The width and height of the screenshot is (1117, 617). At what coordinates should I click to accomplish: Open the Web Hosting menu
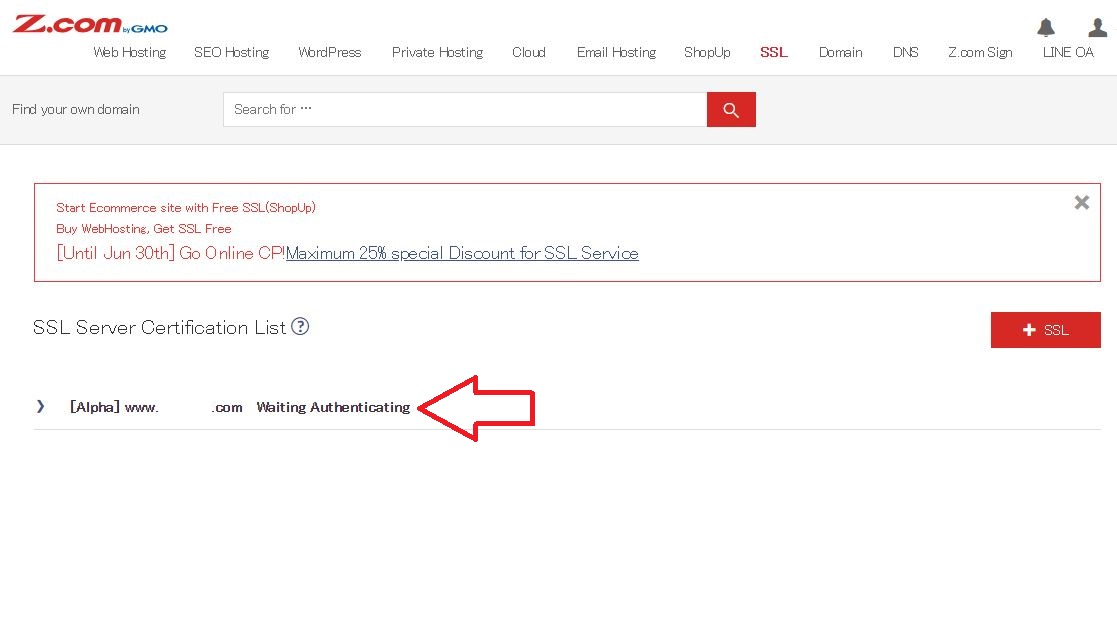pos(130,52)
